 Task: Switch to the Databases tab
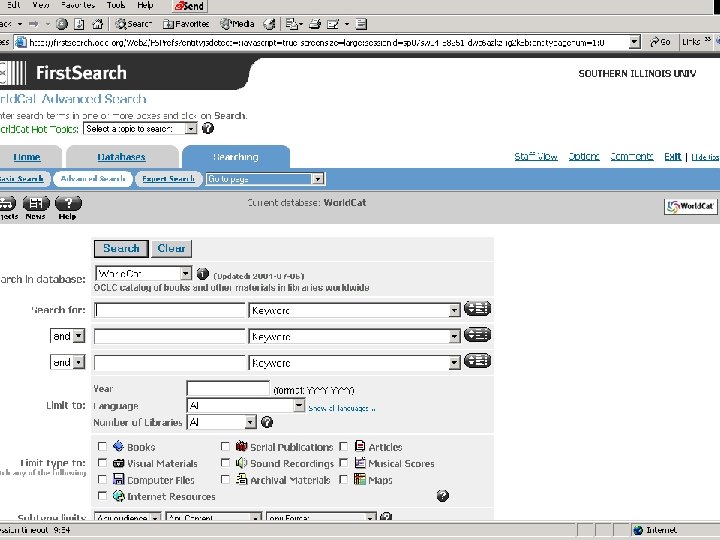[121, 157]
